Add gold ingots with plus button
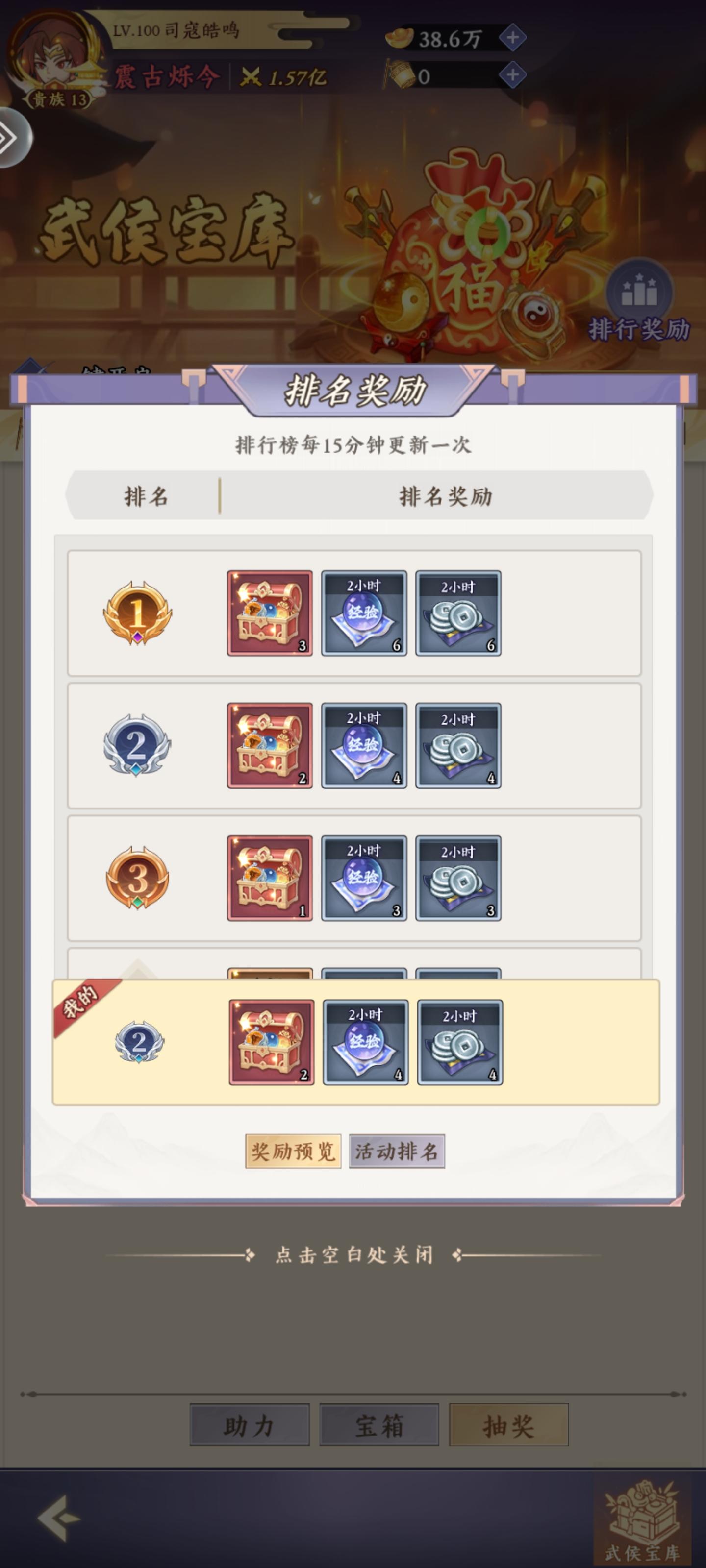 click(513, 38)
